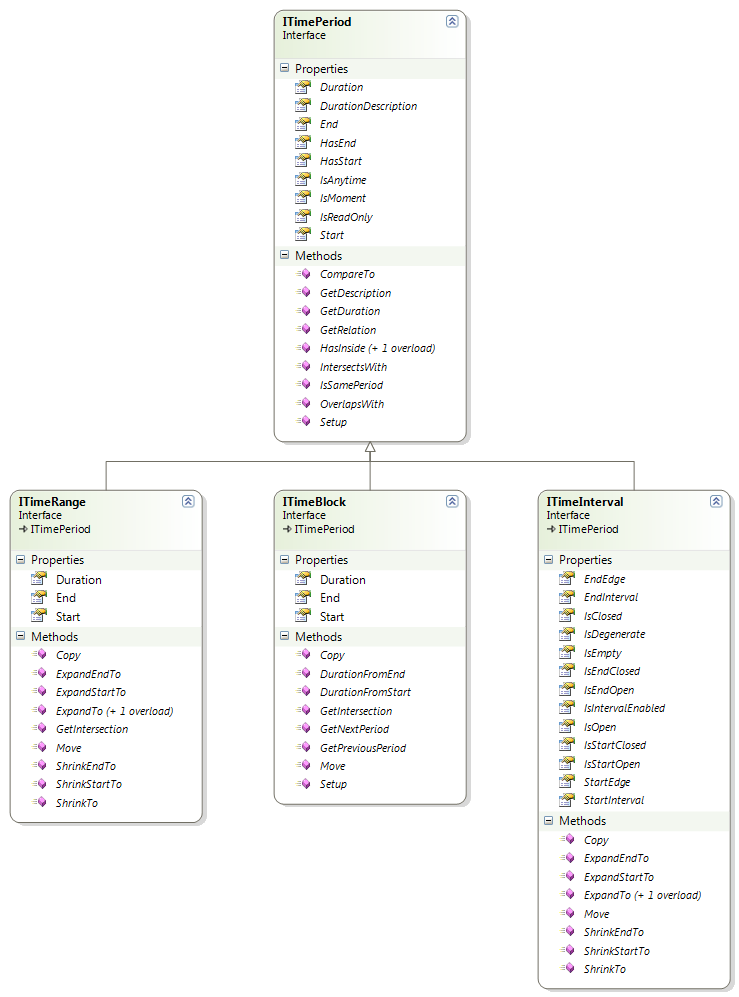Select the ITimeBlock interface title
The image size is (739, 997).
(x=314, y=502)
